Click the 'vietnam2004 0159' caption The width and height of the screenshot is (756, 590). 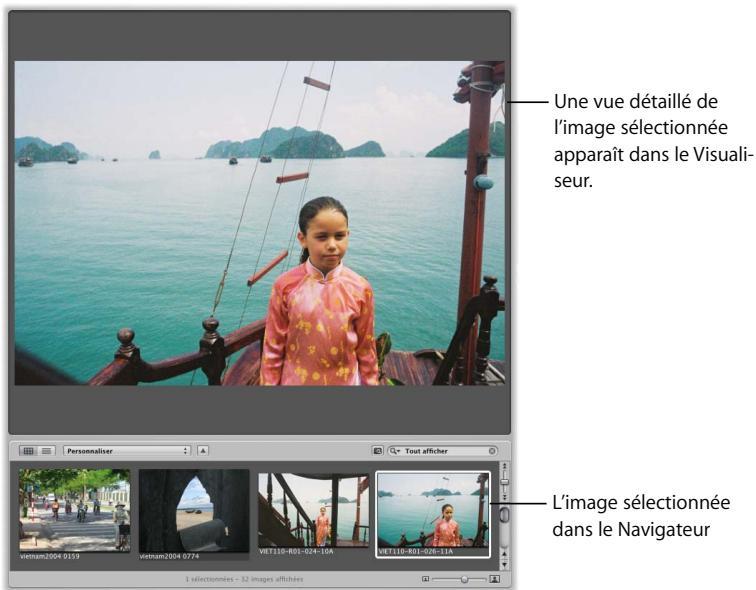(50, 556)
